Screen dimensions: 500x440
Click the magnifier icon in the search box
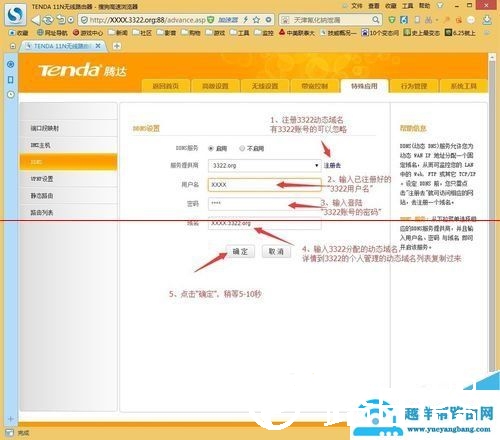tap(375, 20)
